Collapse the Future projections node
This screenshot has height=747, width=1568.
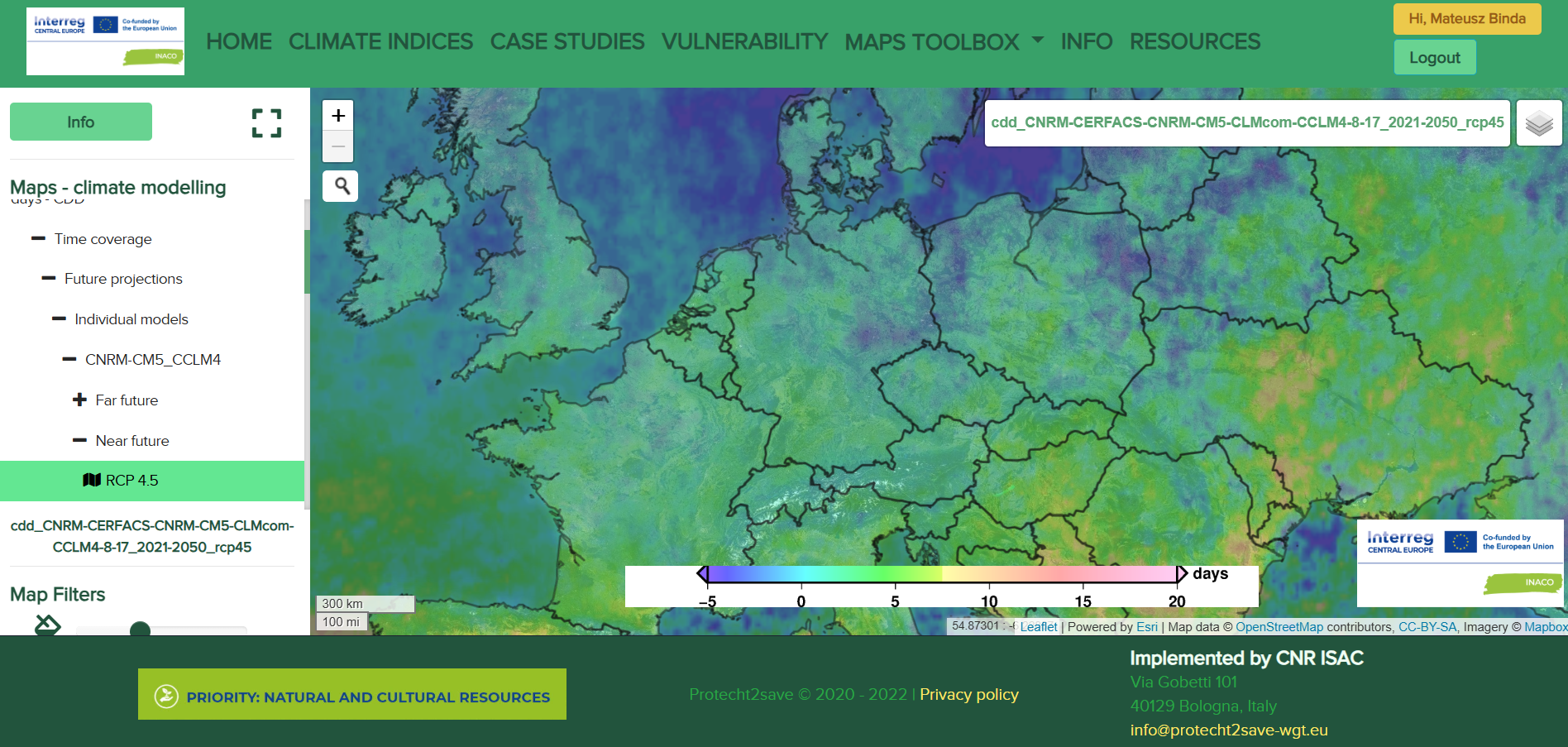coord(49,279)
